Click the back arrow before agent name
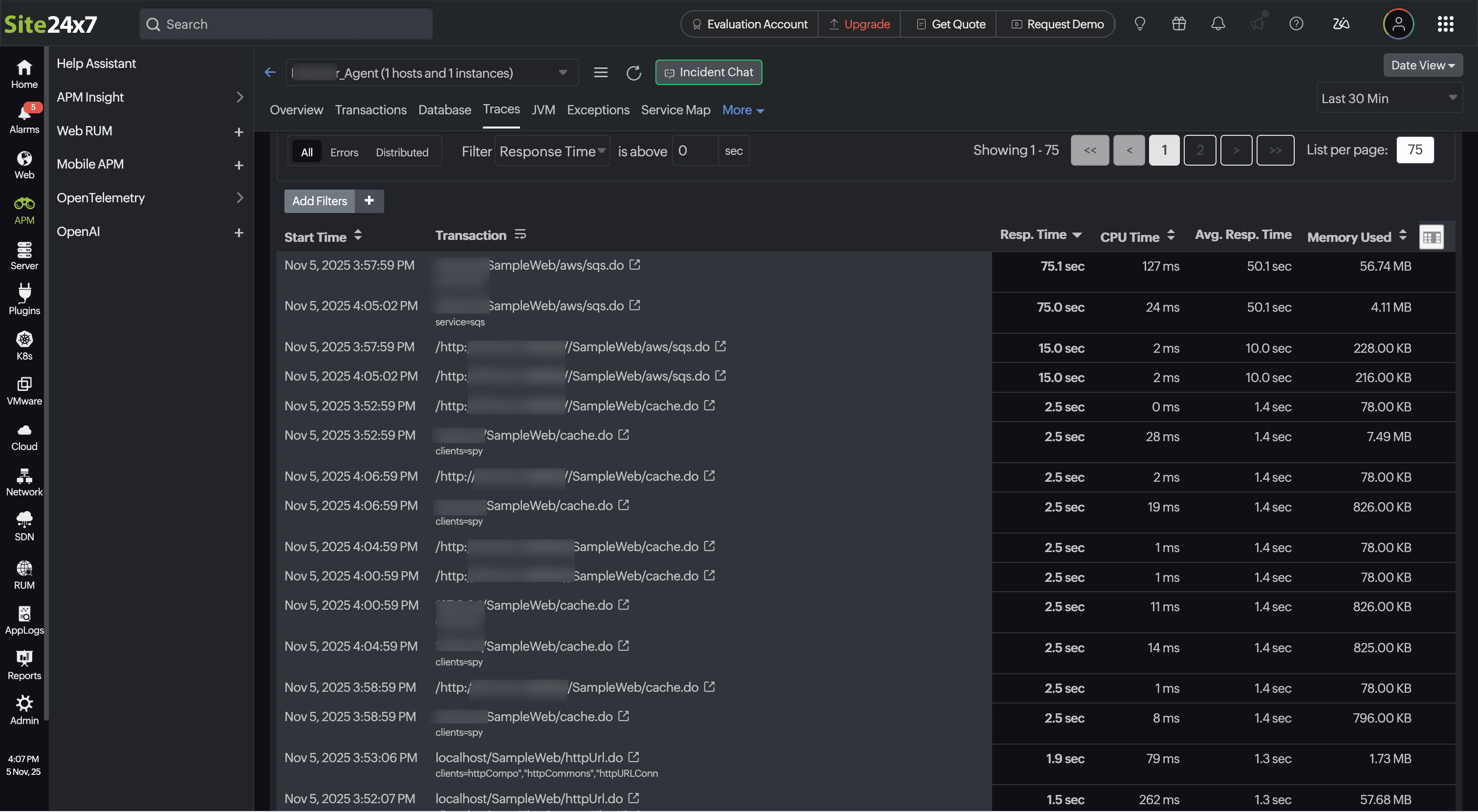The width and height of the screenshot is (1478, 812). (270, 72)
